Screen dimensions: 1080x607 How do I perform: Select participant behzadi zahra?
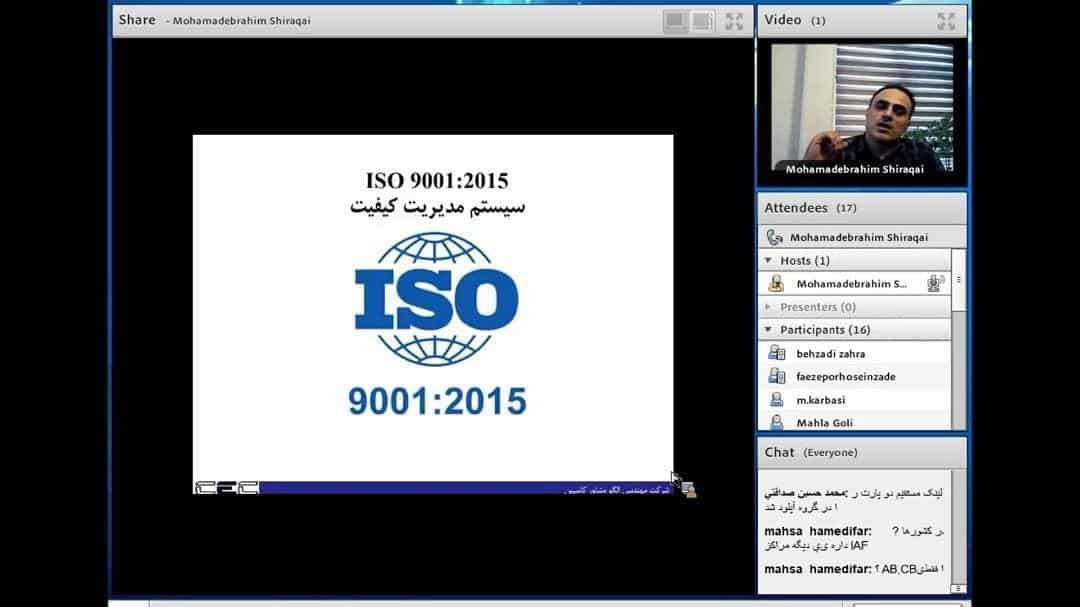pos(854,353)
